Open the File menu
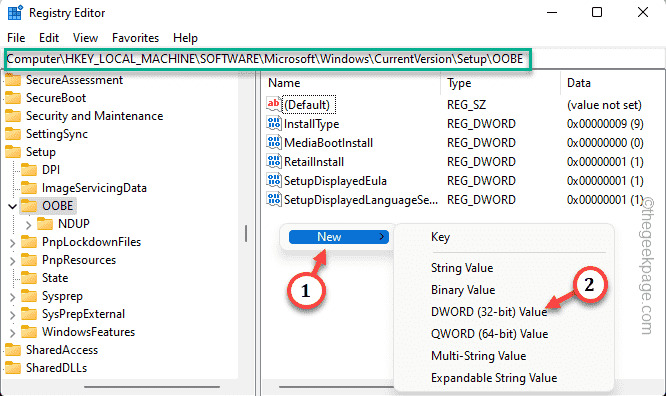 tap(16, 38)
